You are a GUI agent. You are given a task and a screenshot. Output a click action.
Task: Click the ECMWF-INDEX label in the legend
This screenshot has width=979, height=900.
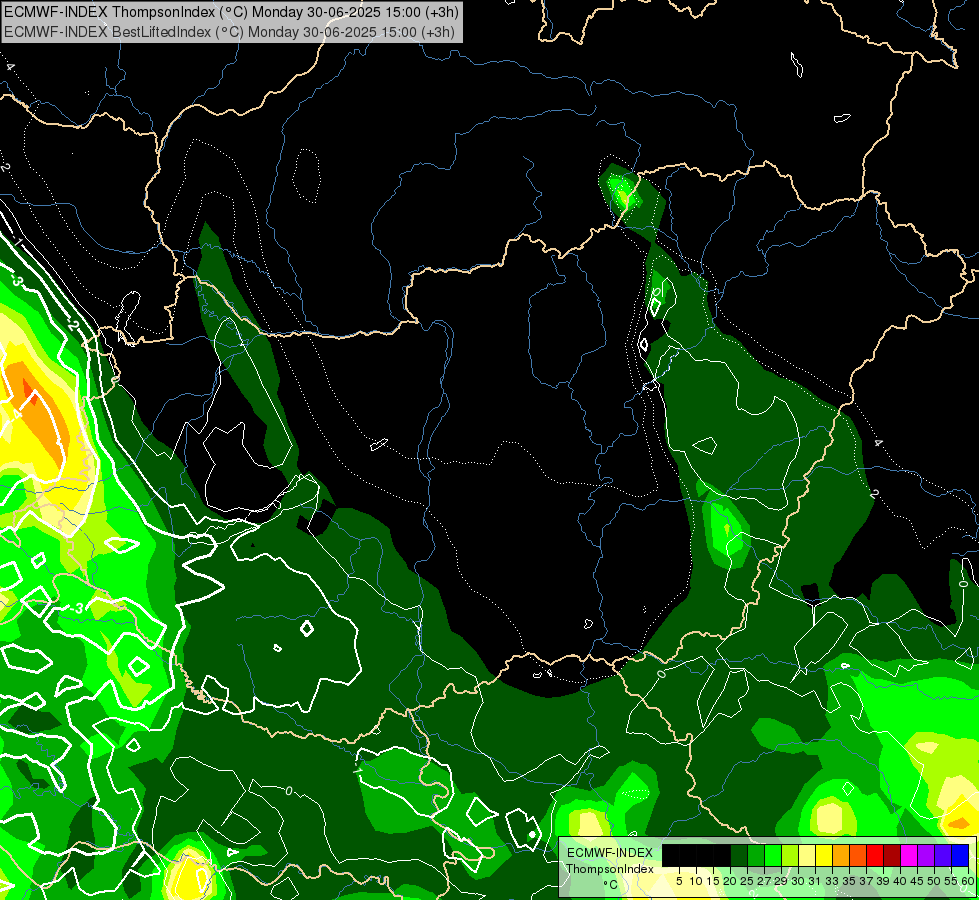(x=610, y=853)
